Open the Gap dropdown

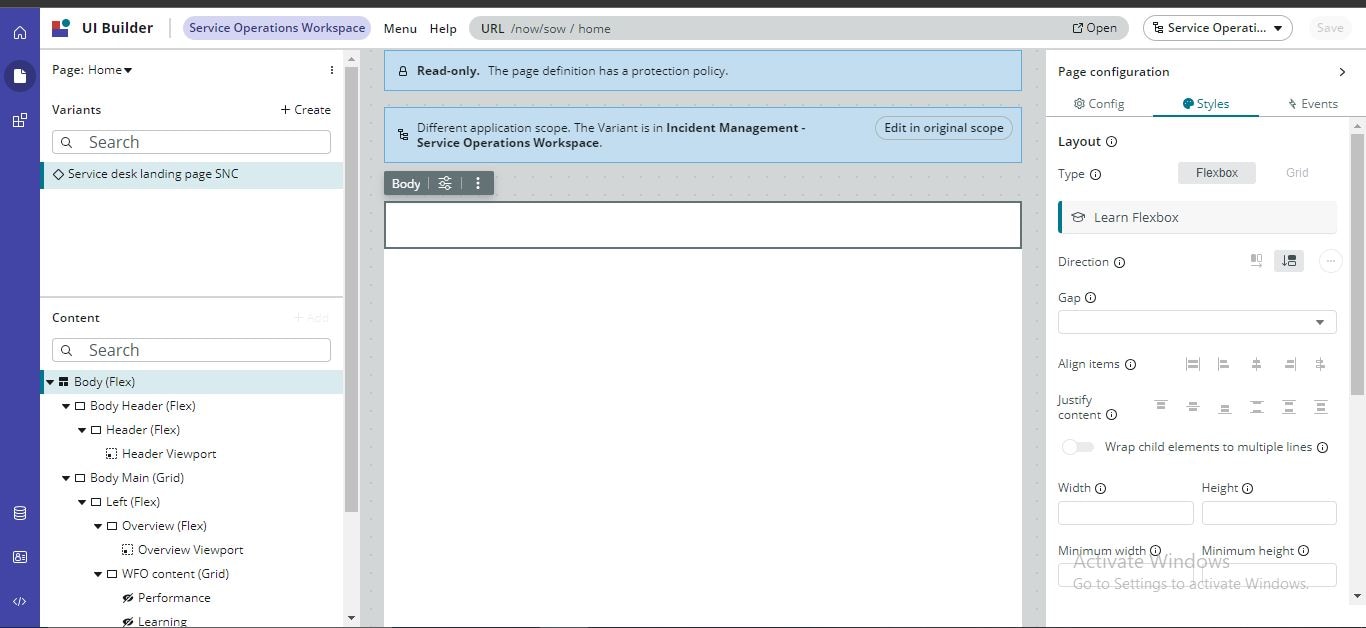[x=1197, y=322]
